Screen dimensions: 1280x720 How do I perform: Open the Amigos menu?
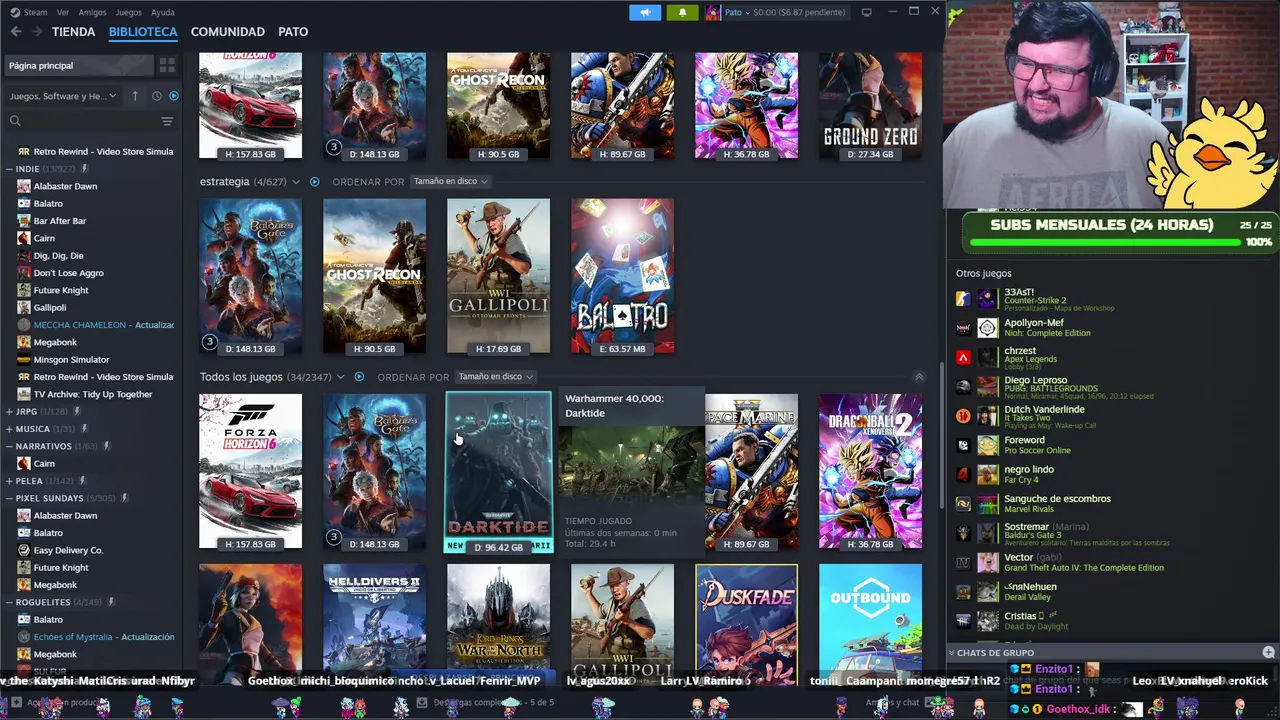click(92, 12)
